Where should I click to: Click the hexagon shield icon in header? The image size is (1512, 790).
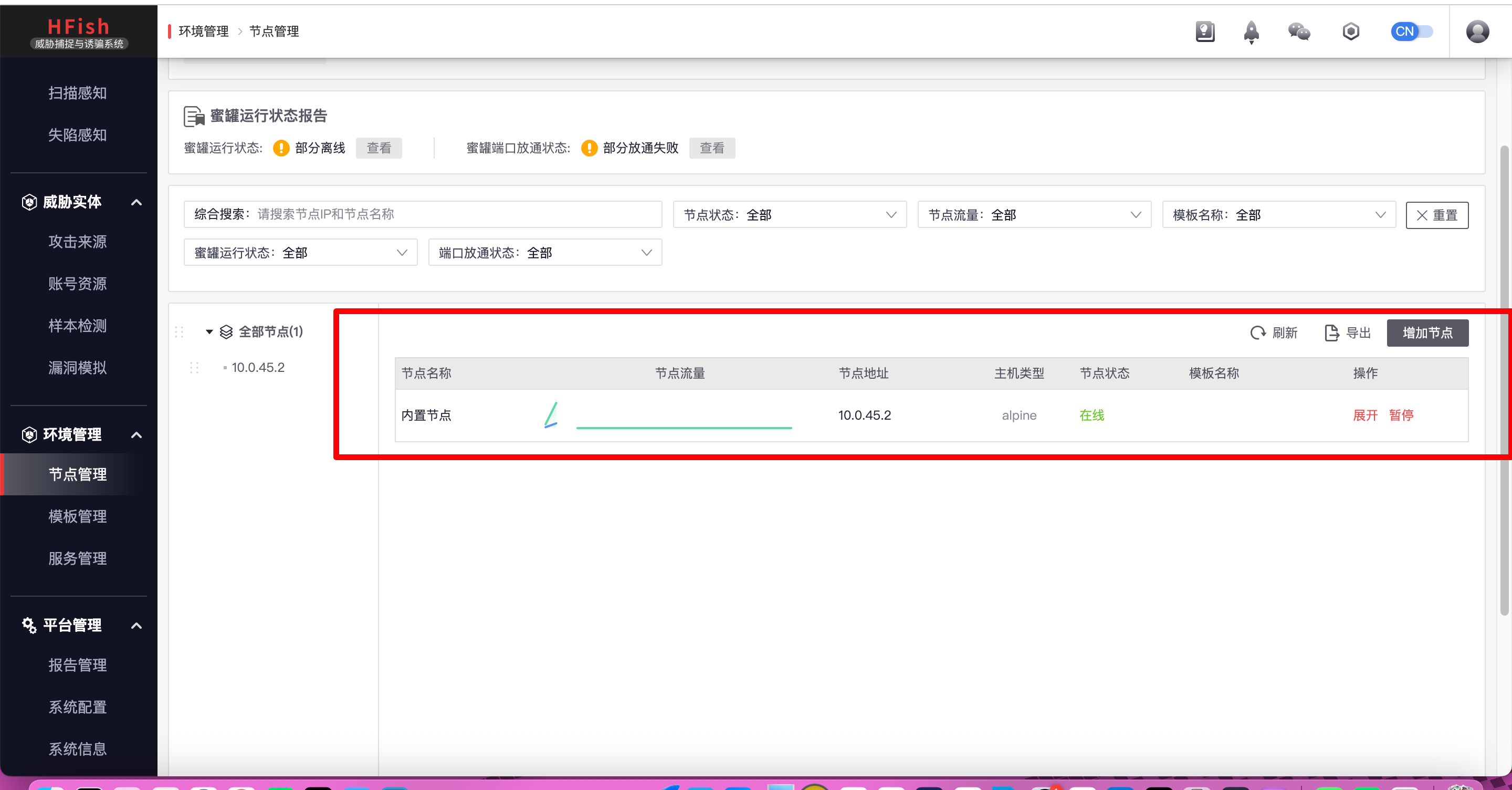(1351, 32)
